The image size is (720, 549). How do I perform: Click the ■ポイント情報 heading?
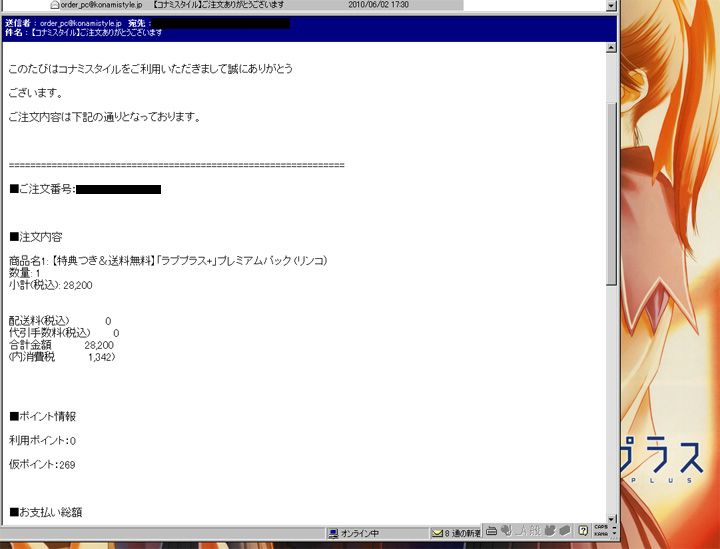[x=43, y=416]
